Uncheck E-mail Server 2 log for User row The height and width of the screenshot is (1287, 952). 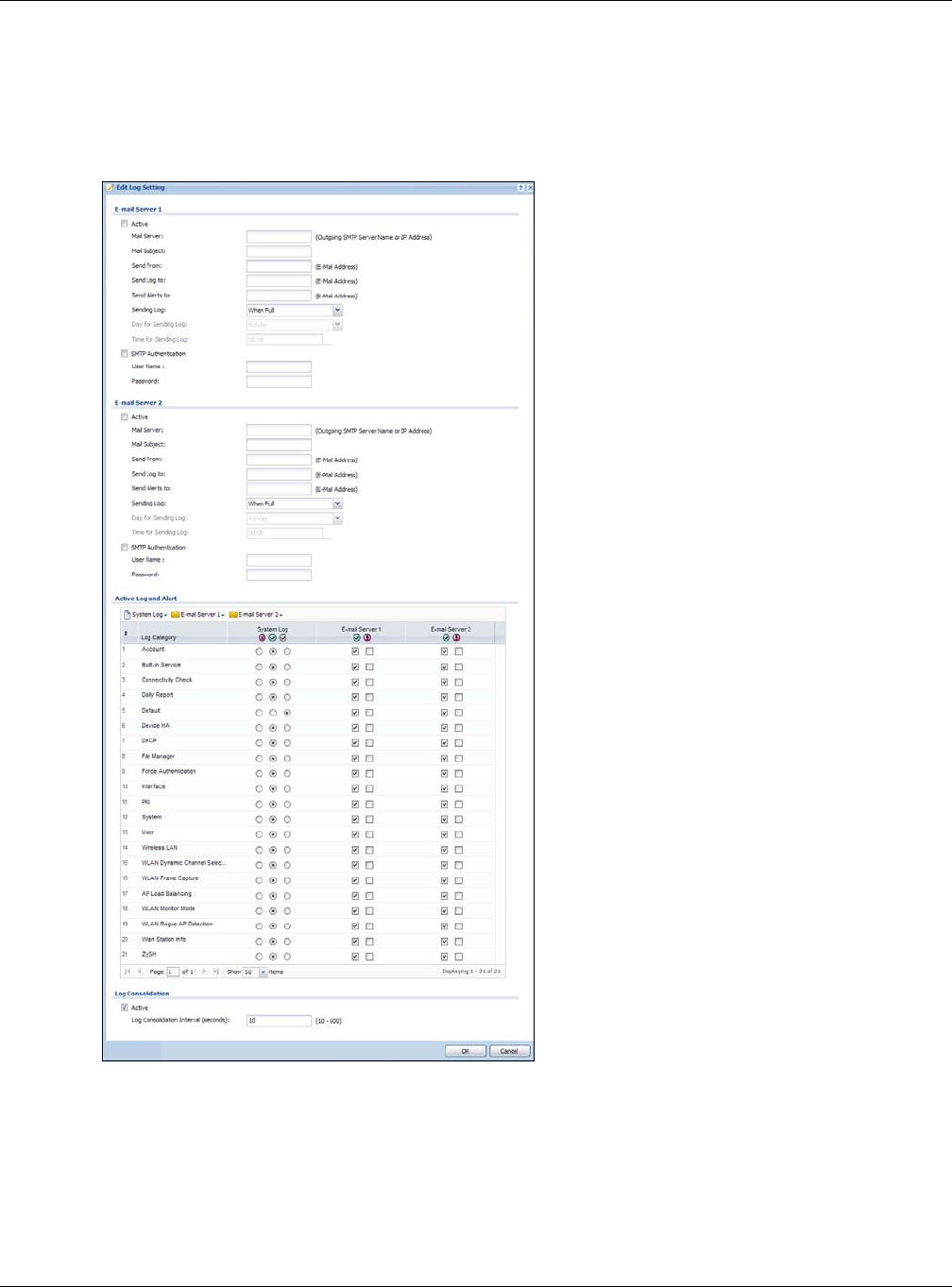[444, 835]
